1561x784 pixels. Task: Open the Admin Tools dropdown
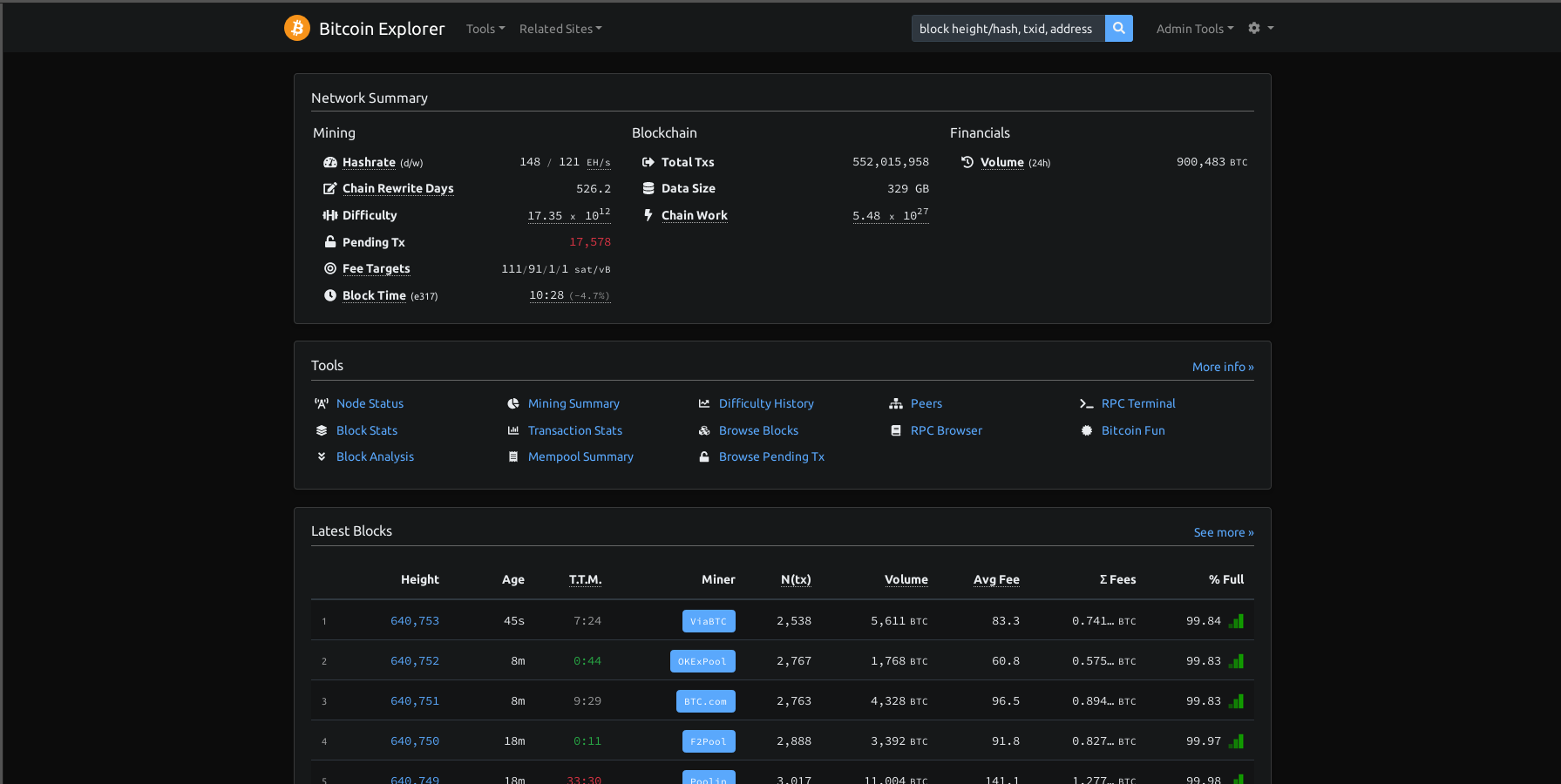coord(1195,29)
